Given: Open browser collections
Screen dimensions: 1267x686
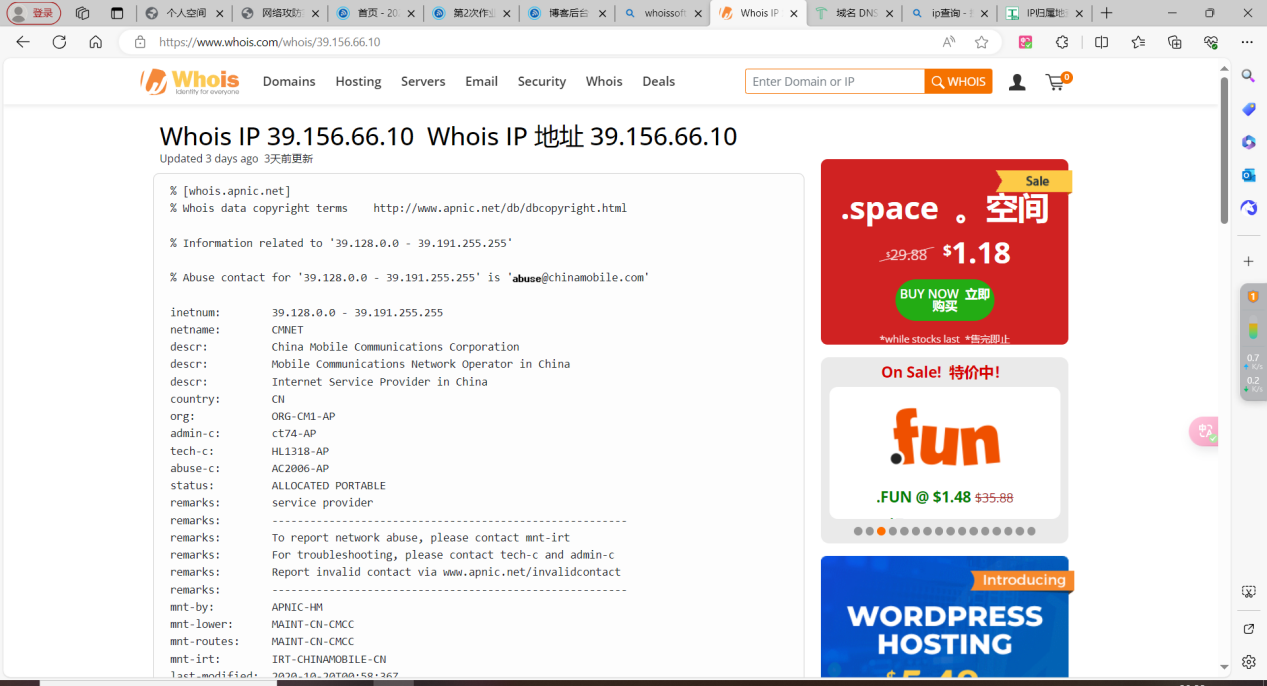Looking at the screenshot, I should 1175,42.
